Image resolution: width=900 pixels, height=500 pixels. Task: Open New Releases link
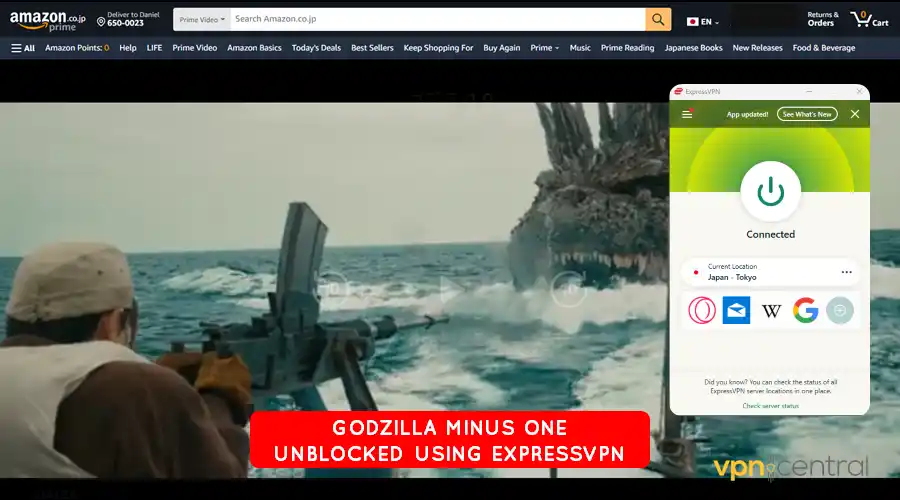pyautogui.click(x=757, y=48)
